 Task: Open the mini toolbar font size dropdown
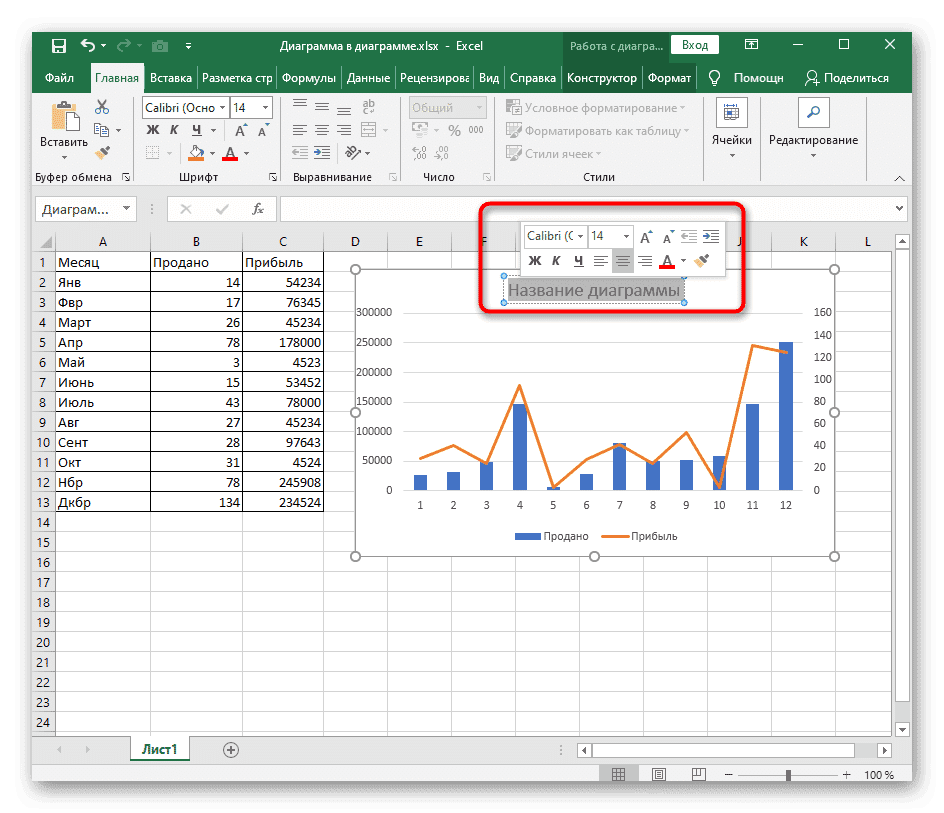point(625,236)
